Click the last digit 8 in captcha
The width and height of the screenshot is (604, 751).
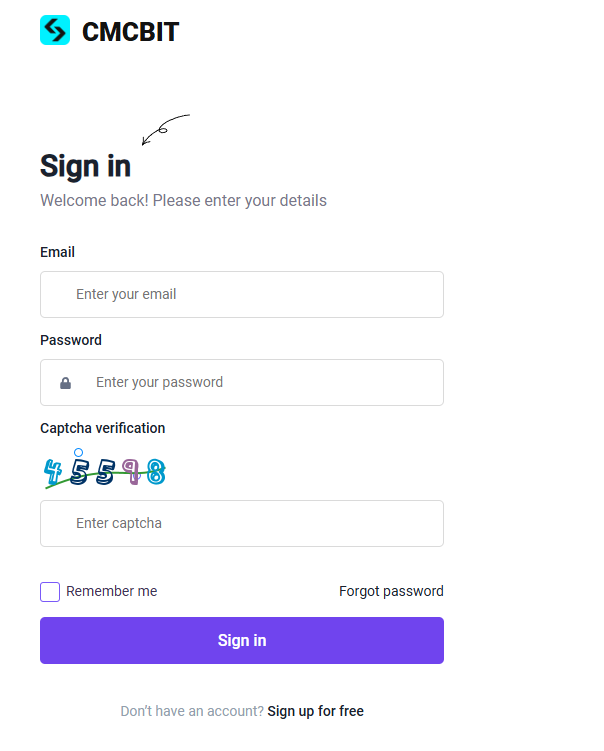click(155, 472)
